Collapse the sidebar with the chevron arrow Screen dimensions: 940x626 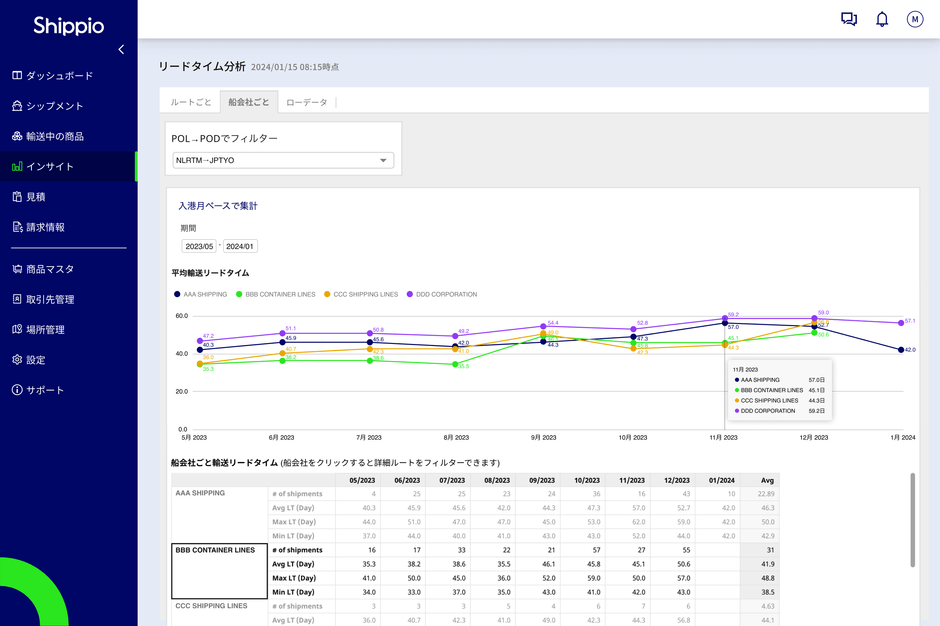(121, 49)
